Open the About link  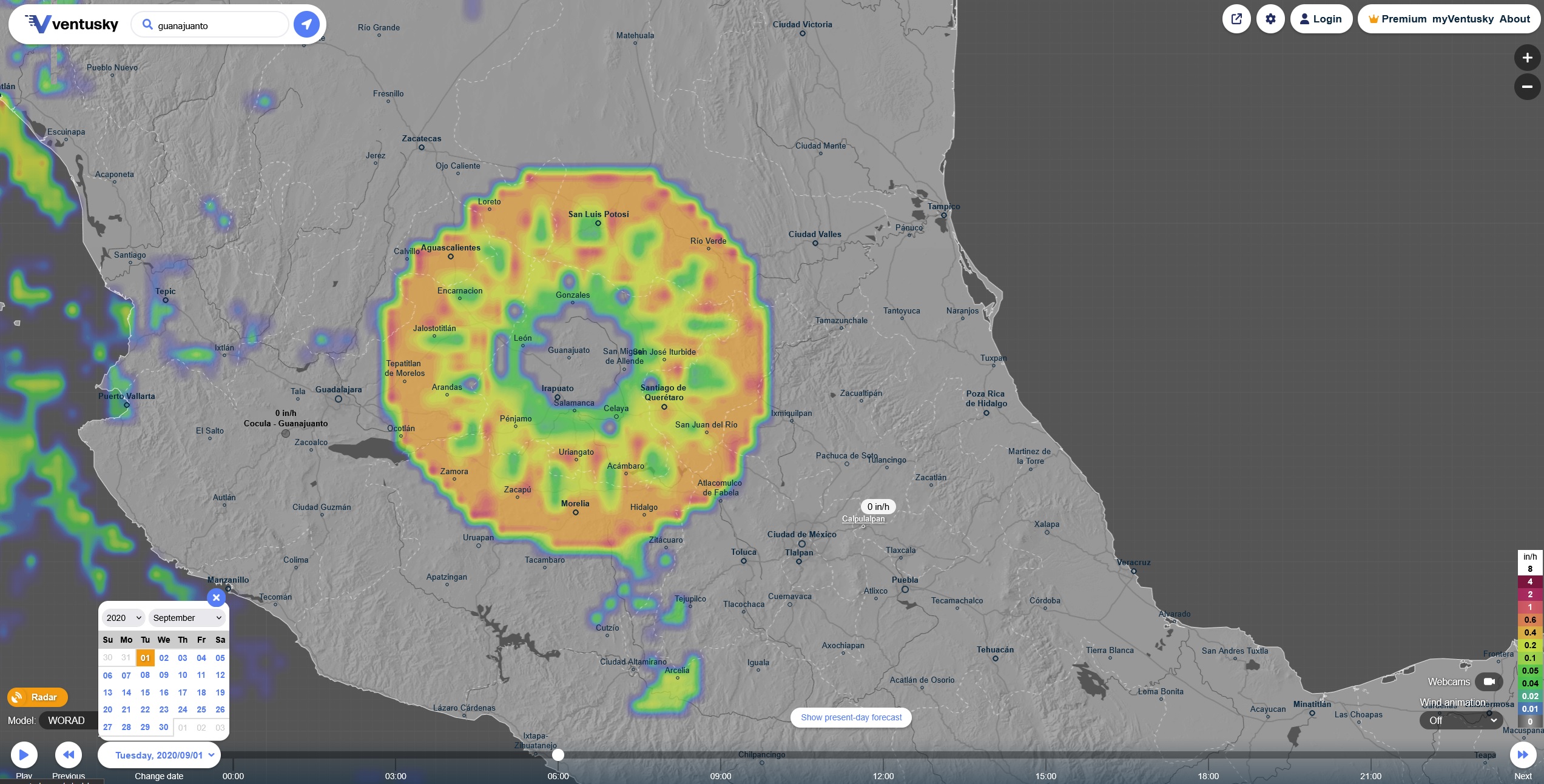coord(1514,19)
